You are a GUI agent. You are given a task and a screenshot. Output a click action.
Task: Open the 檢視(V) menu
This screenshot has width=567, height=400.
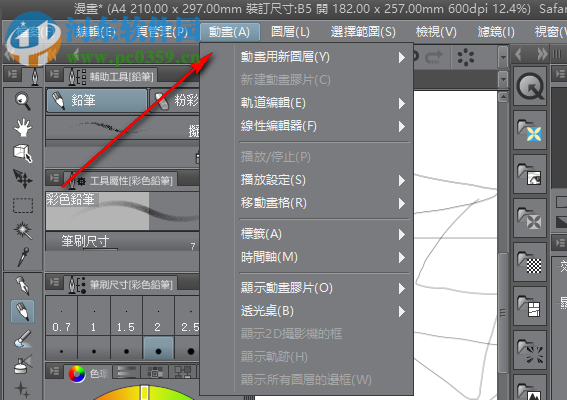pos(436,32)
